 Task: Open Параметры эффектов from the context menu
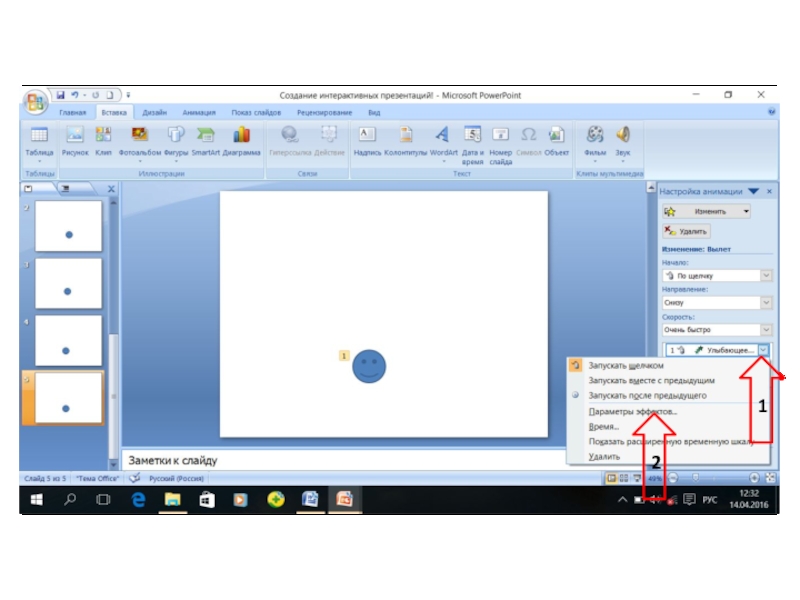(x=632, y=412)
